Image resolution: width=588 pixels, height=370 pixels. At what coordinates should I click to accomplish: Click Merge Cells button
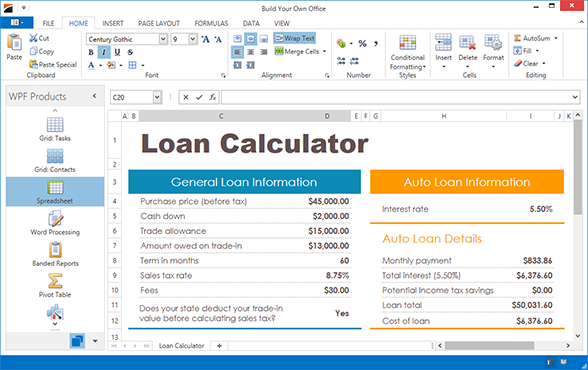tap(297, 51)
